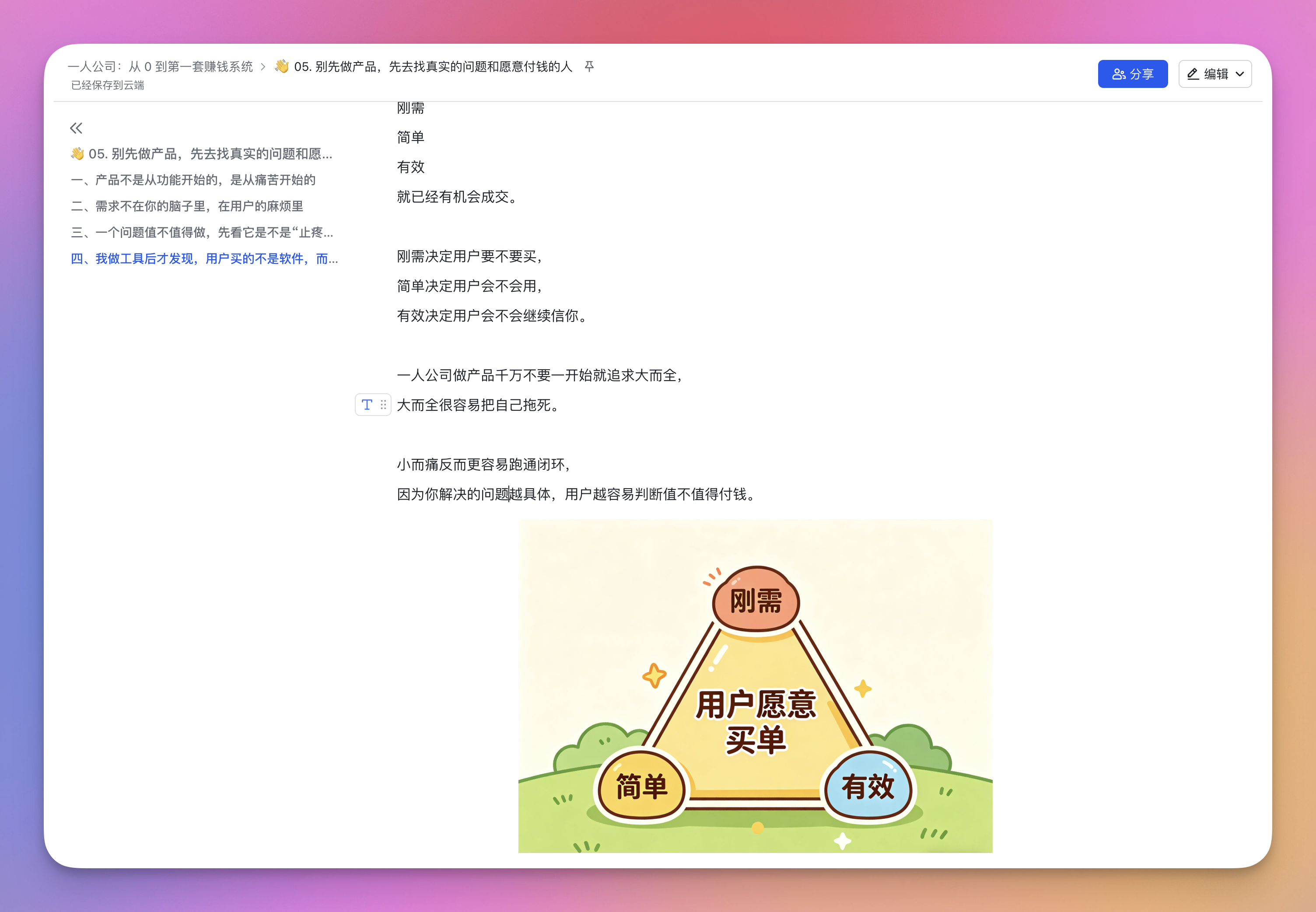Open the 编辑 mode dropdown arrow
Screen dimensions: 1316x912
tap(1239, 74)
